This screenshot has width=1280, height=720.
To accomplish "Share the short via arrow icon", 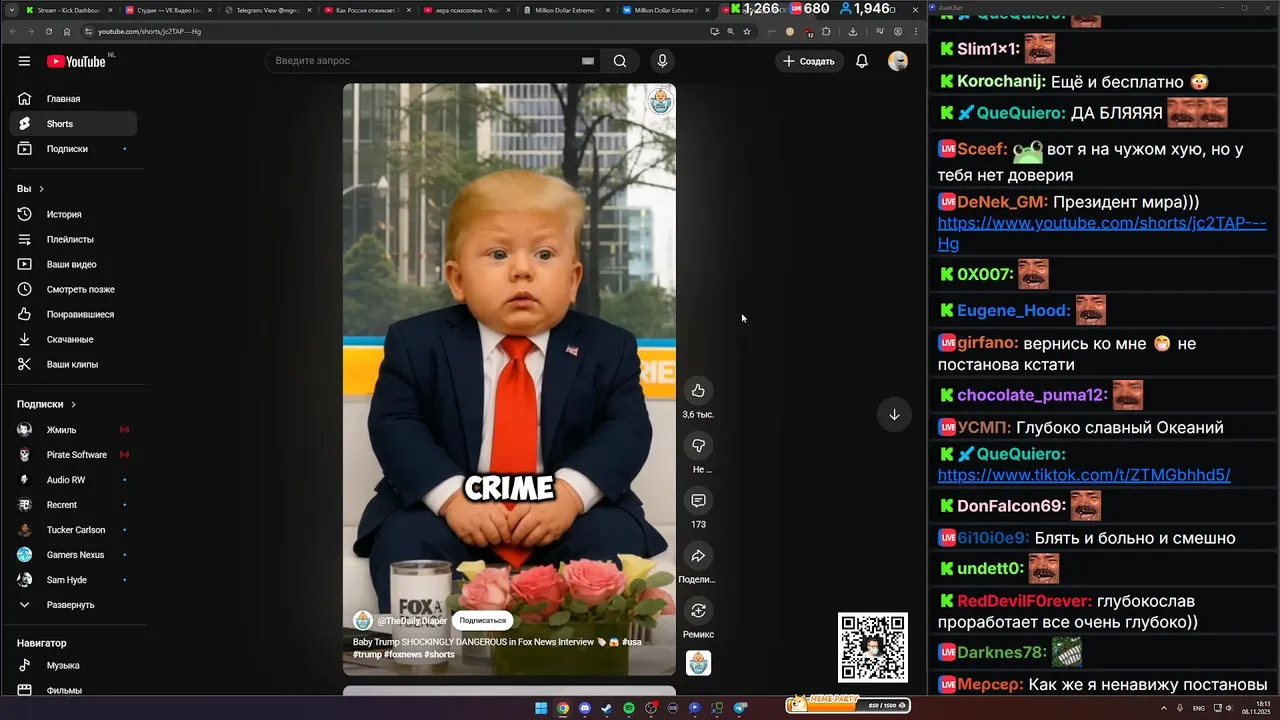I will click(698, 556).
